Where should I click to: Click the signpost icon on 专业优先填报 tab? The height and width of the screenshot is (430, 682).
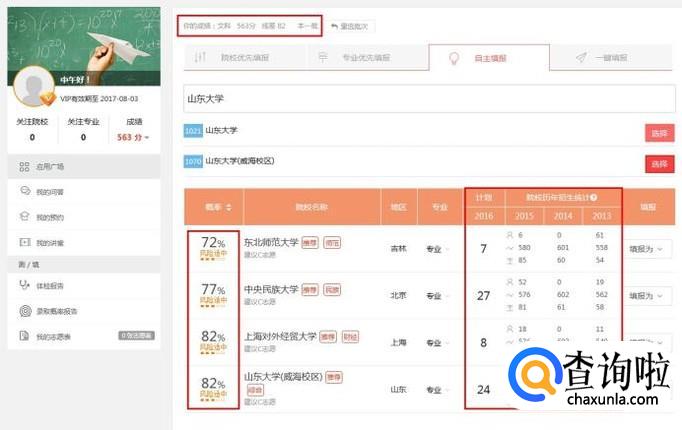coord(323,57)
